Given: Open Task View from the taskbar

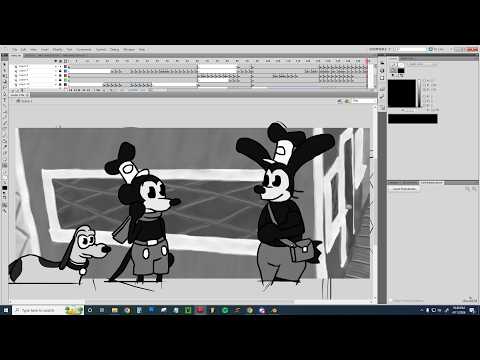Looking at the screenshot, I should point(102,310).
